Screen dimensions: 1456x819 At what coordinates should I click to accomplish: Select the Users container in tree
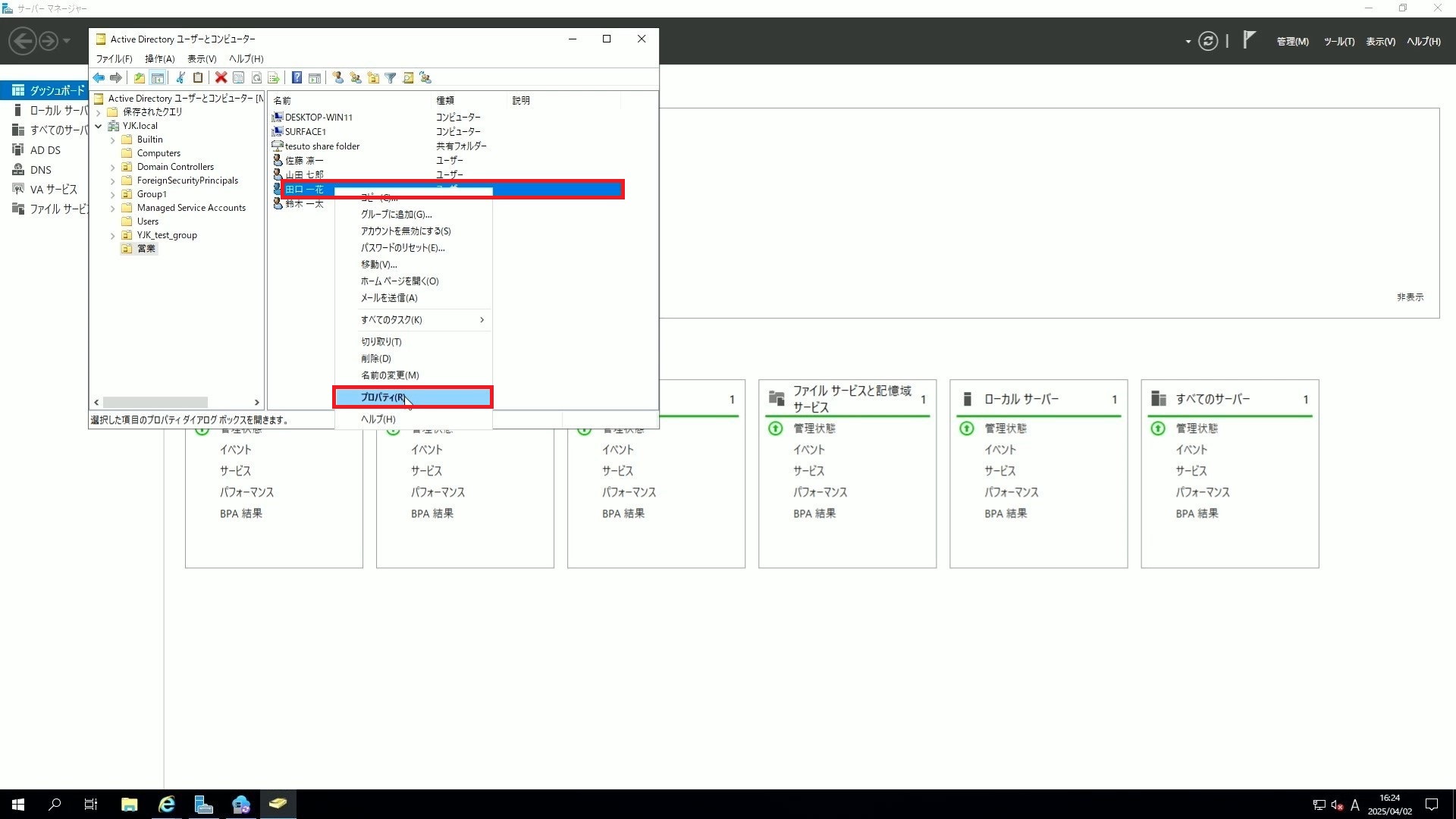(148, 221)
